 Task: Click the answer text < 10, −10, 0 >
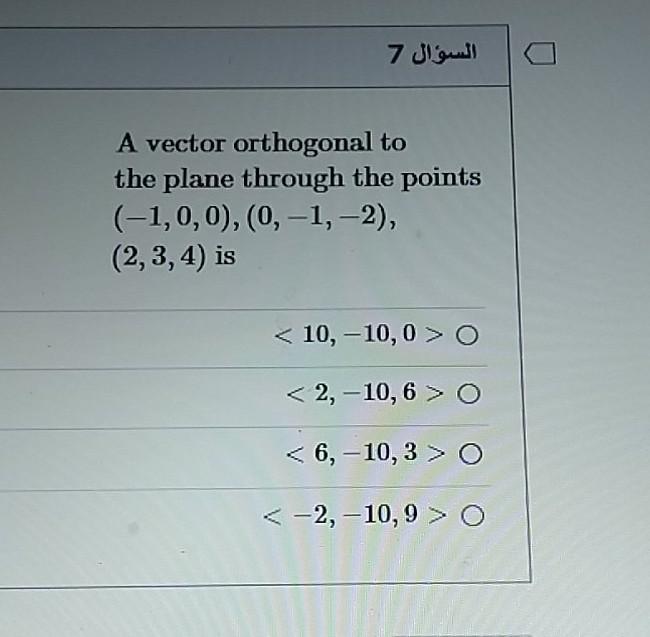359,334
